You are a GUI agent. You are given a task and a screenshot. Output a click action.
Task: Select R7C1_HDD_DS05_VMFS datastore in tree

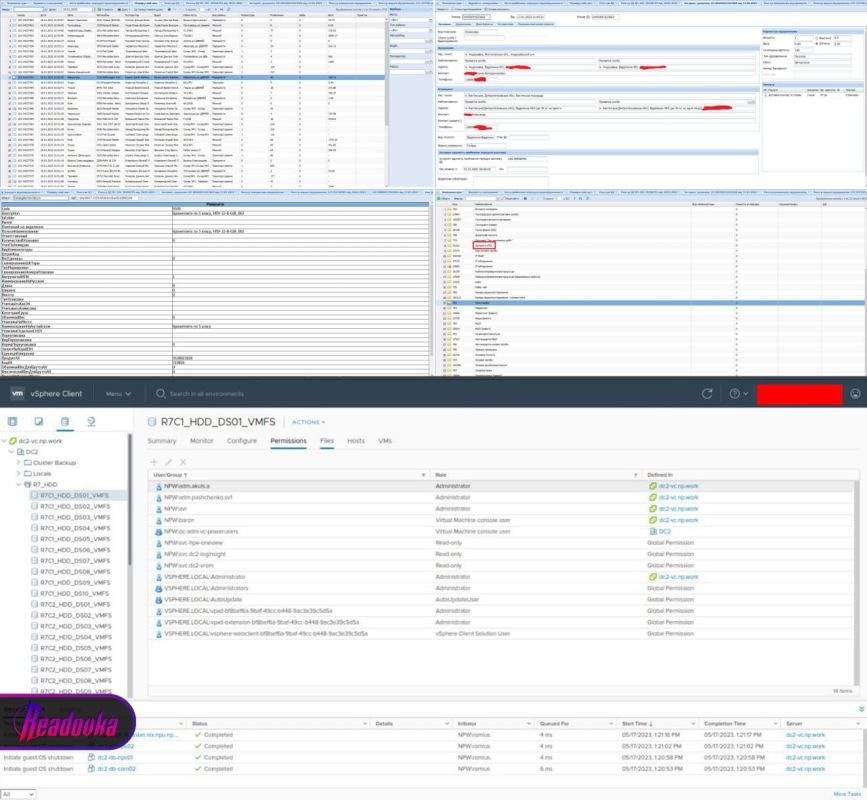point(75,539)
